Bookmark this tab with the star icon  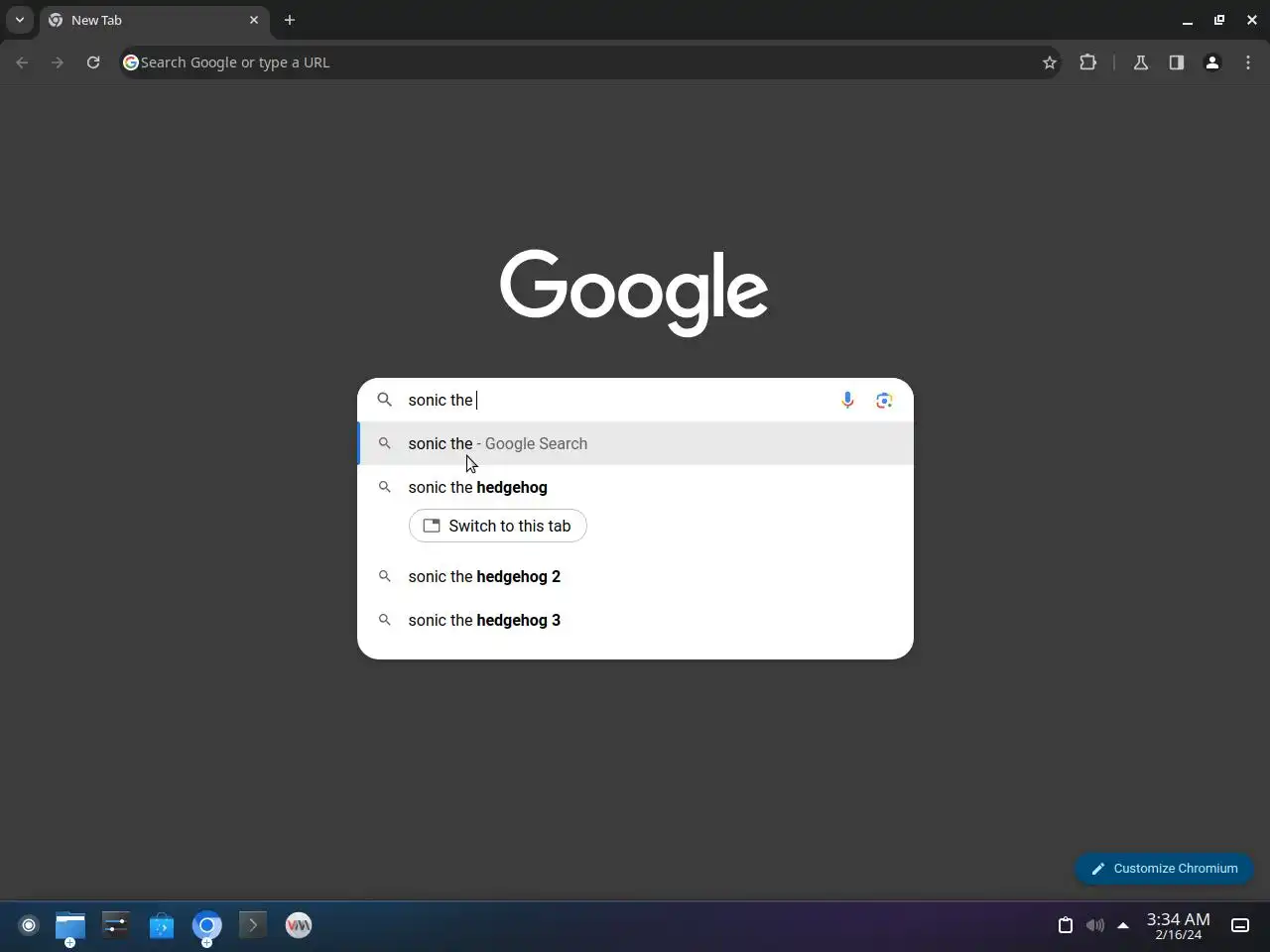click(x=1050, y=62)
